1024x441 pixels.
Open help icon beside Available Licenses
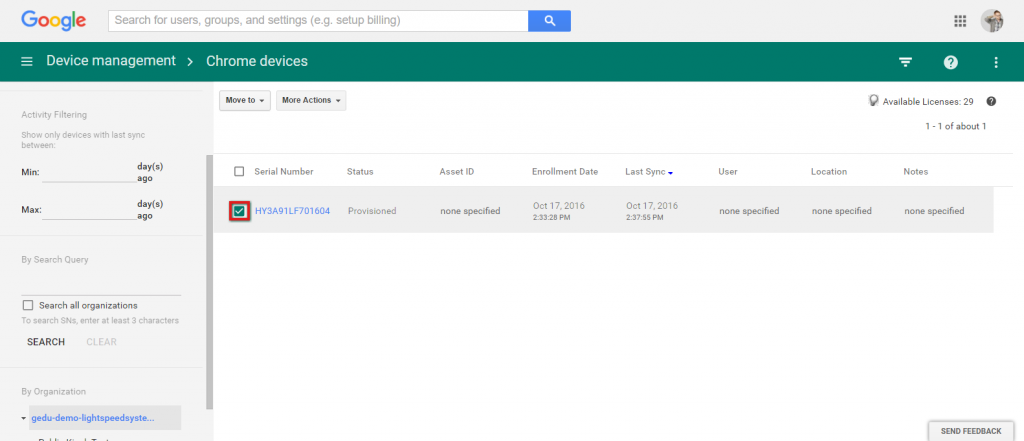click(x=991, y=101)
